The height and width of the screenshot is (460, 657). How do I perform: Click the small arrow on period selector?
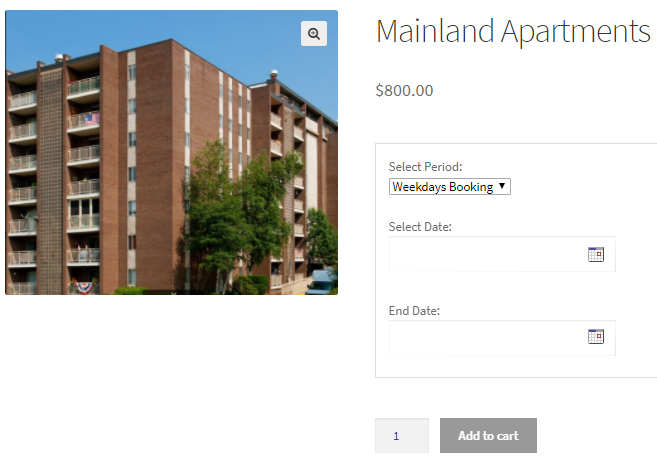[502, 187]
